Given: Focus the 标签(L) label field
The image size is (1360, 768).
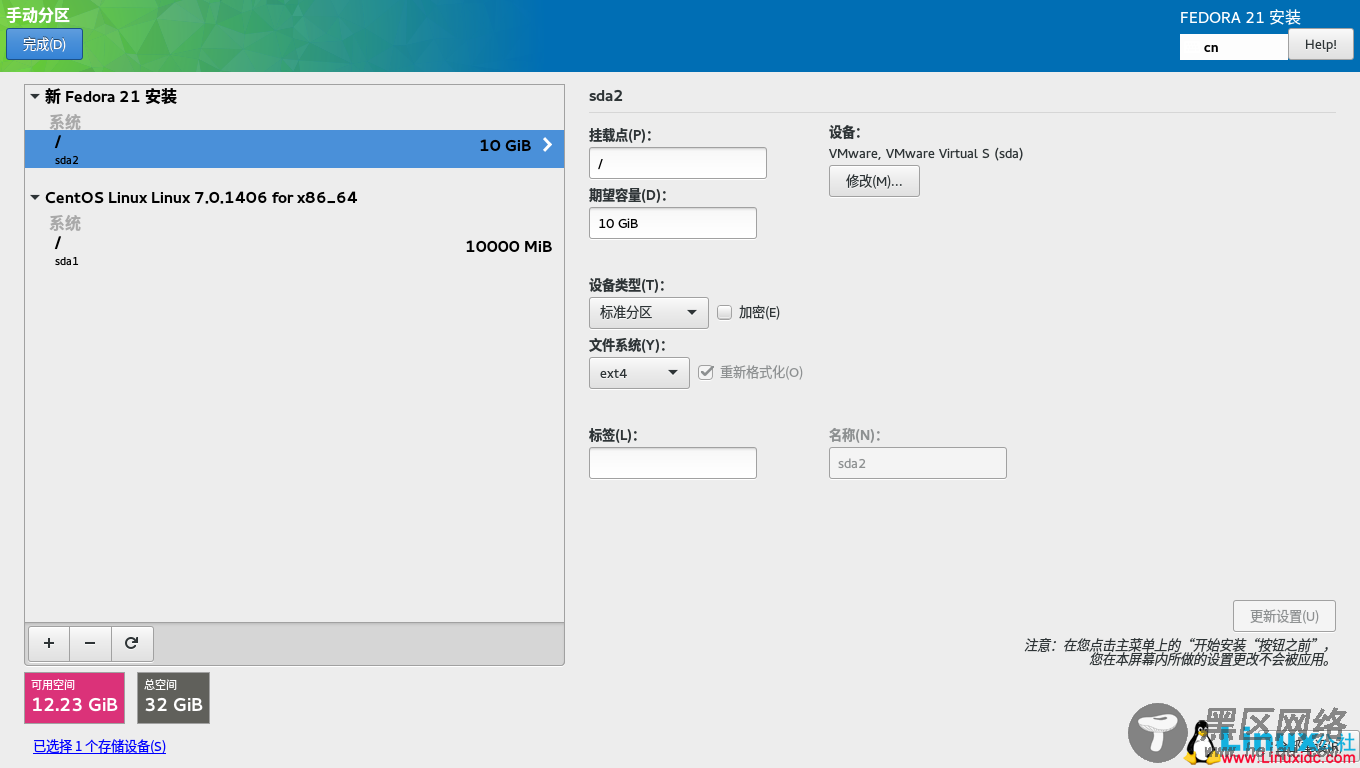Looking at the screenshot, I should [672, 463].
